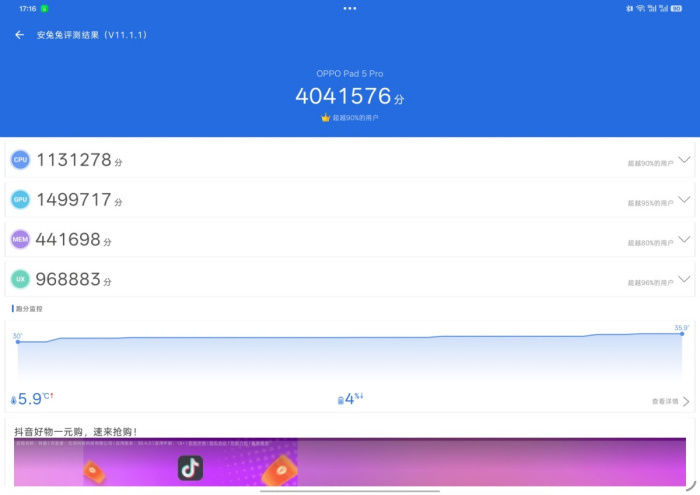Tap the 安兔兔评测结果 (V11.1.1) title
The height and width of the screenshot is (495, 700).
point(92,35)
